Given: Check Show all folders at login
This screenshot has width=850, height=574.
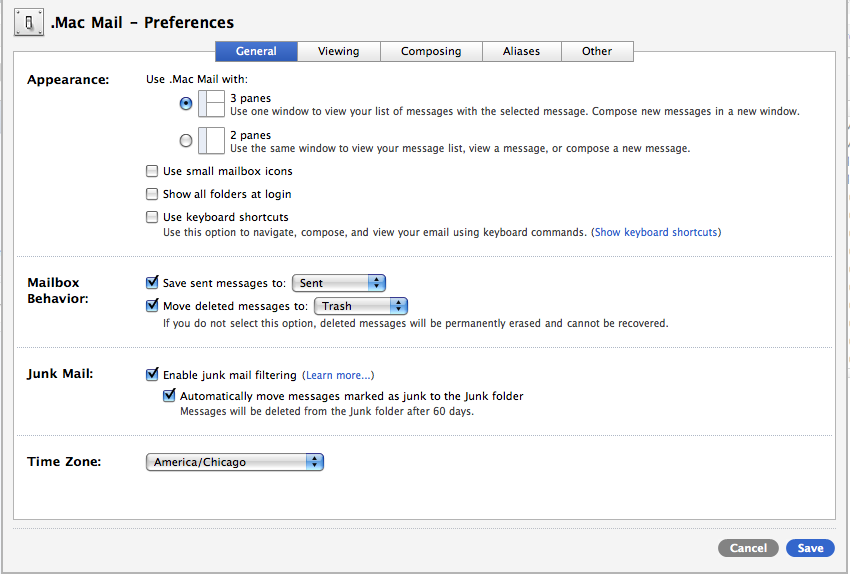Looking at the screenshot, I should click(x=152, y=194).
